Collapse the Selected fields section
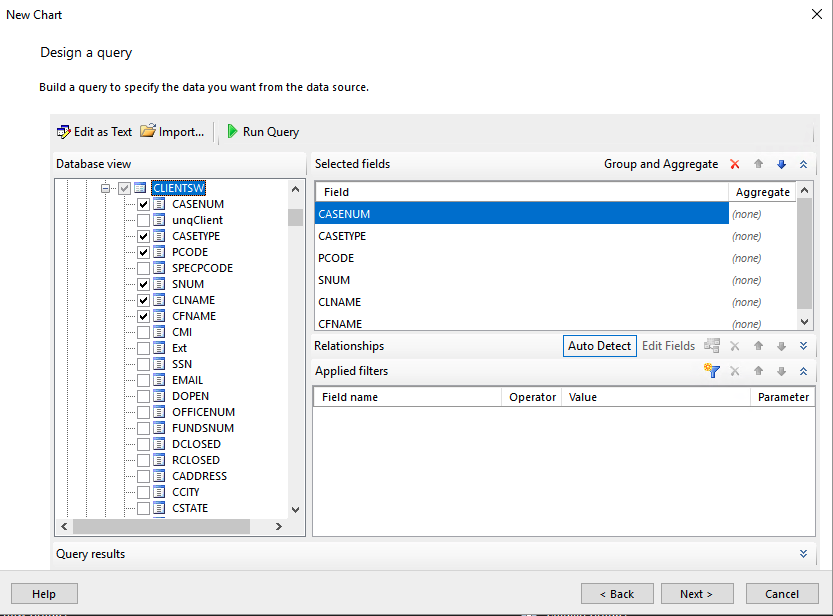The width and height of the screenshot is (833, 616). 803,164
